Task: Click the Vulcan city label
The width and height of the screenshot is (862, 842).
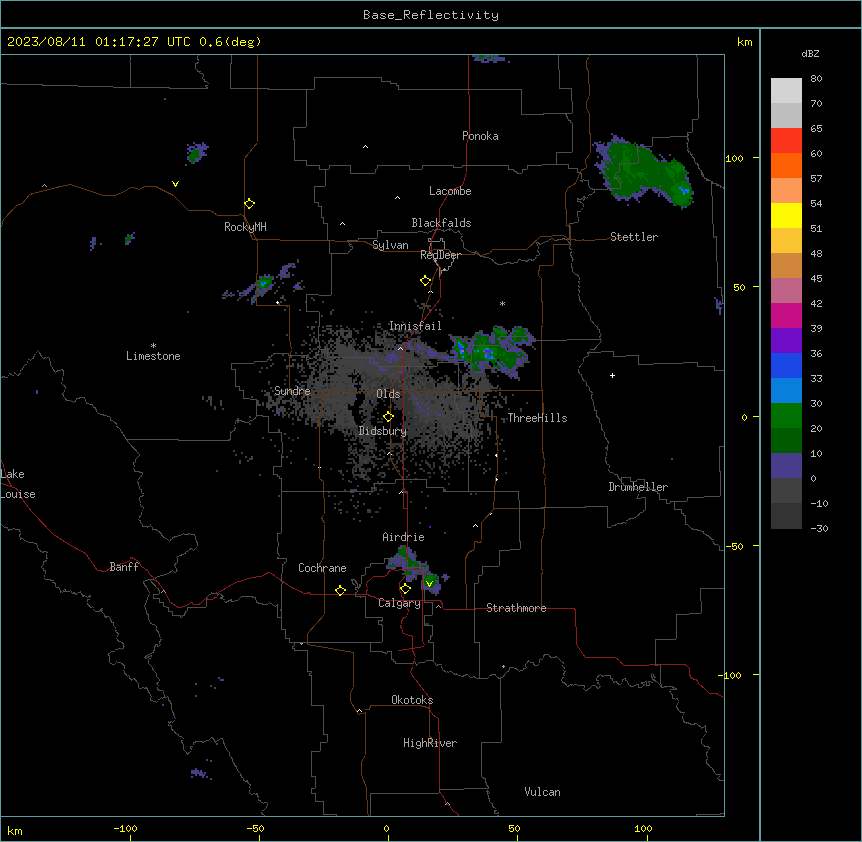Action: pos(542,792)
